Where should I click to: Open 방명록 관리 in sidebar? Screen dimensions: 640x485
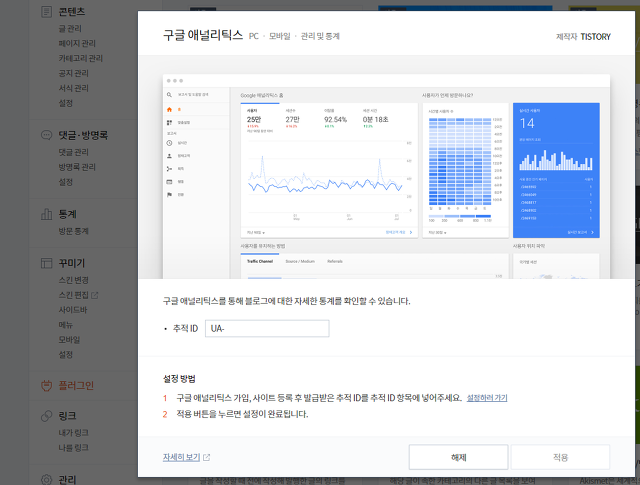pos(77,167)
